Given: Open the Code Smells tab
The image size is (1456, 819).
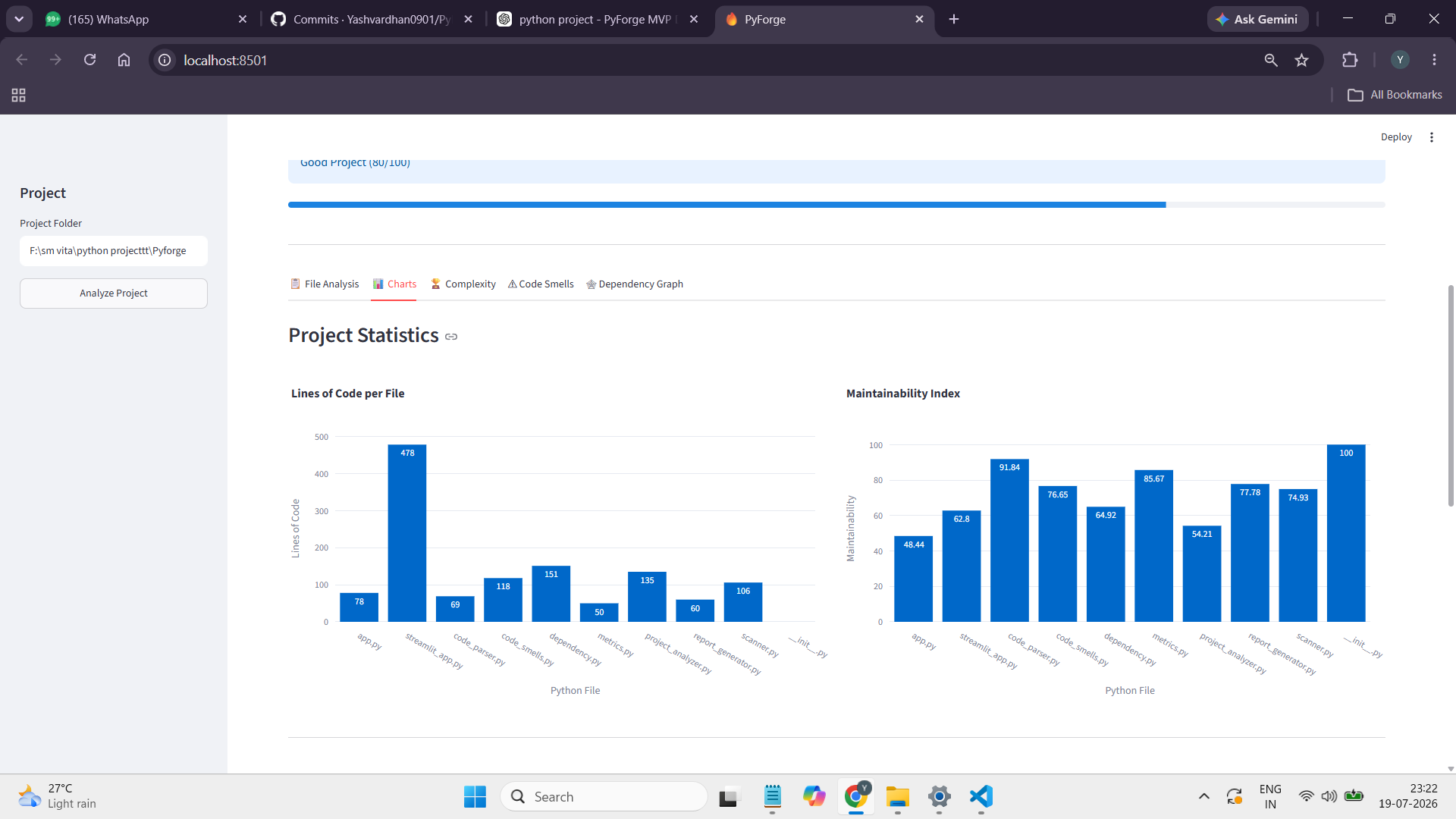Looking at the screenshot, I should point(541,284).
